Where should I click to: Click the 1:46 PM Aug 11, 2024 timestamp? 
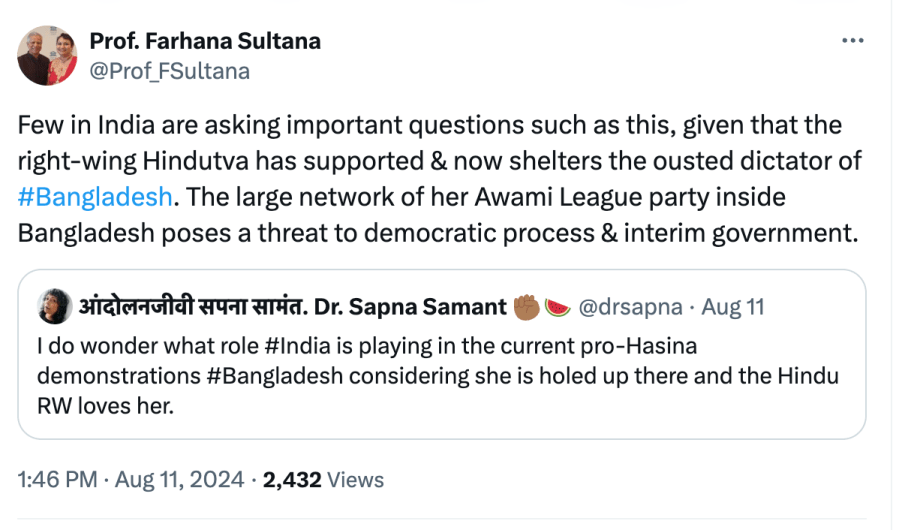[133, 480]
